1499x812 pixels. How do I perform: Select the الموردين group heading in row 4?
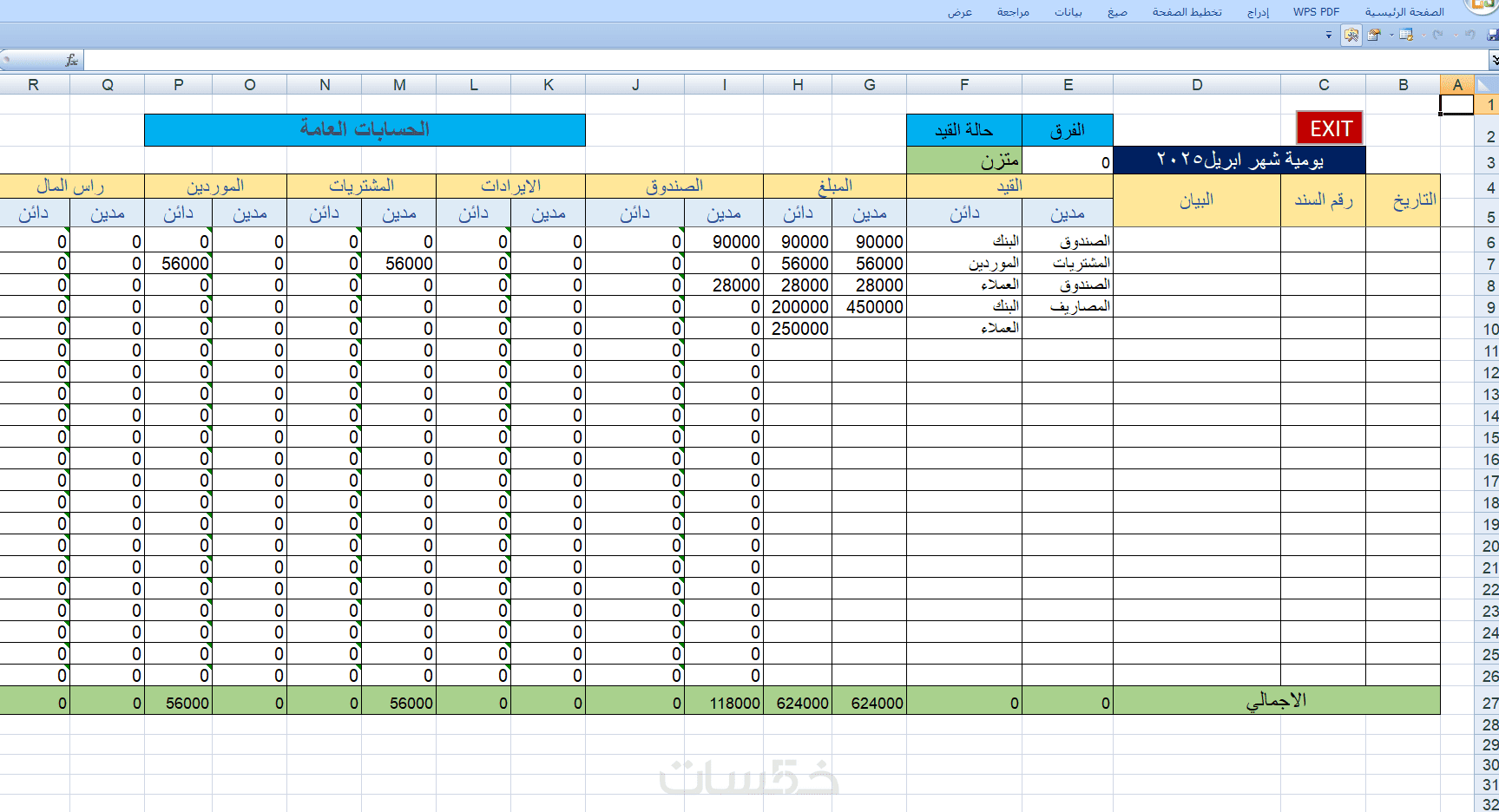pos(215,186)
